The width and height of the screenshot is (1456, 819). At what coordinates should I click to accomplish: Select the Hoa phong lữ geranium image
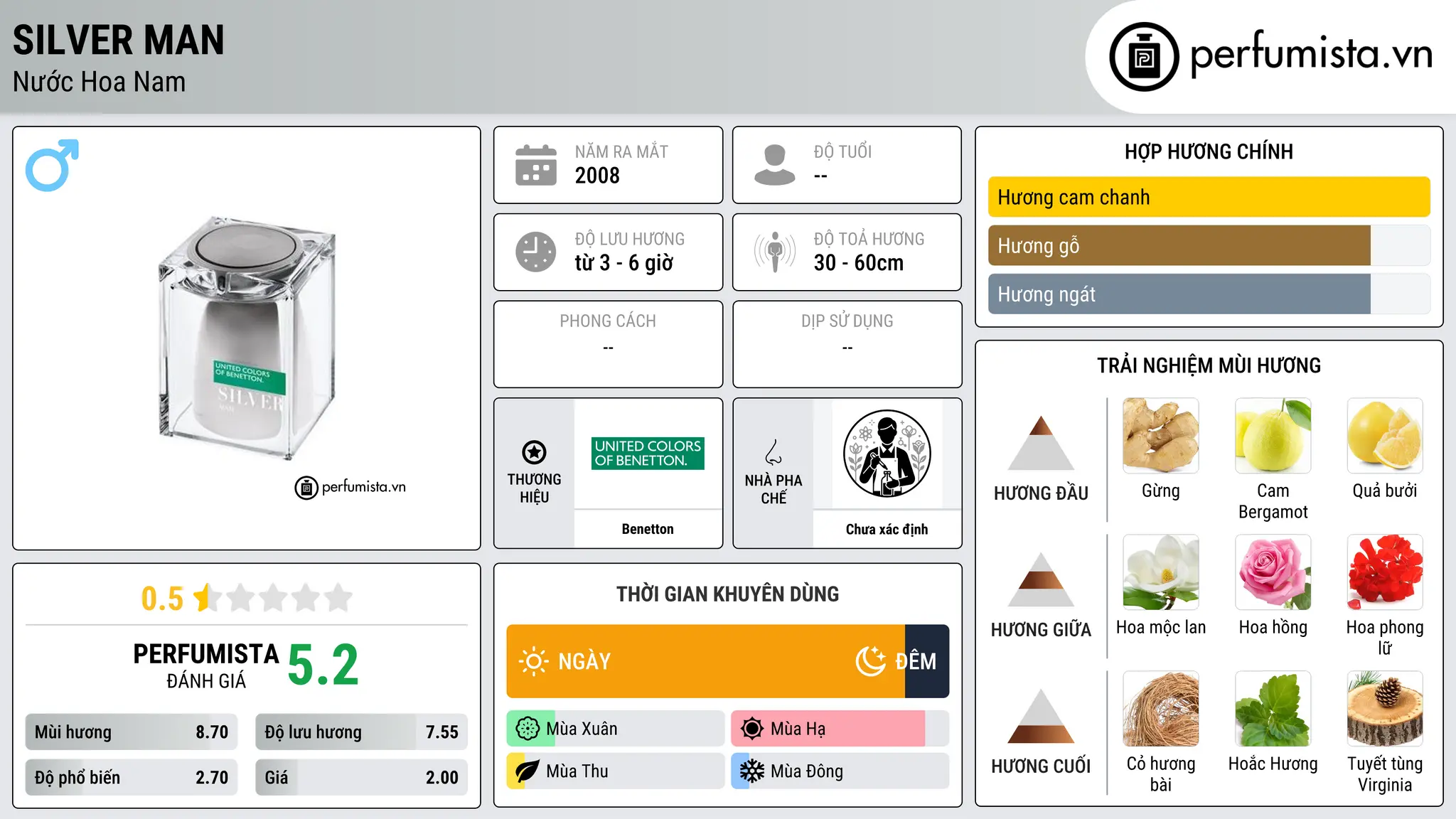click(x=1385, y=572)
